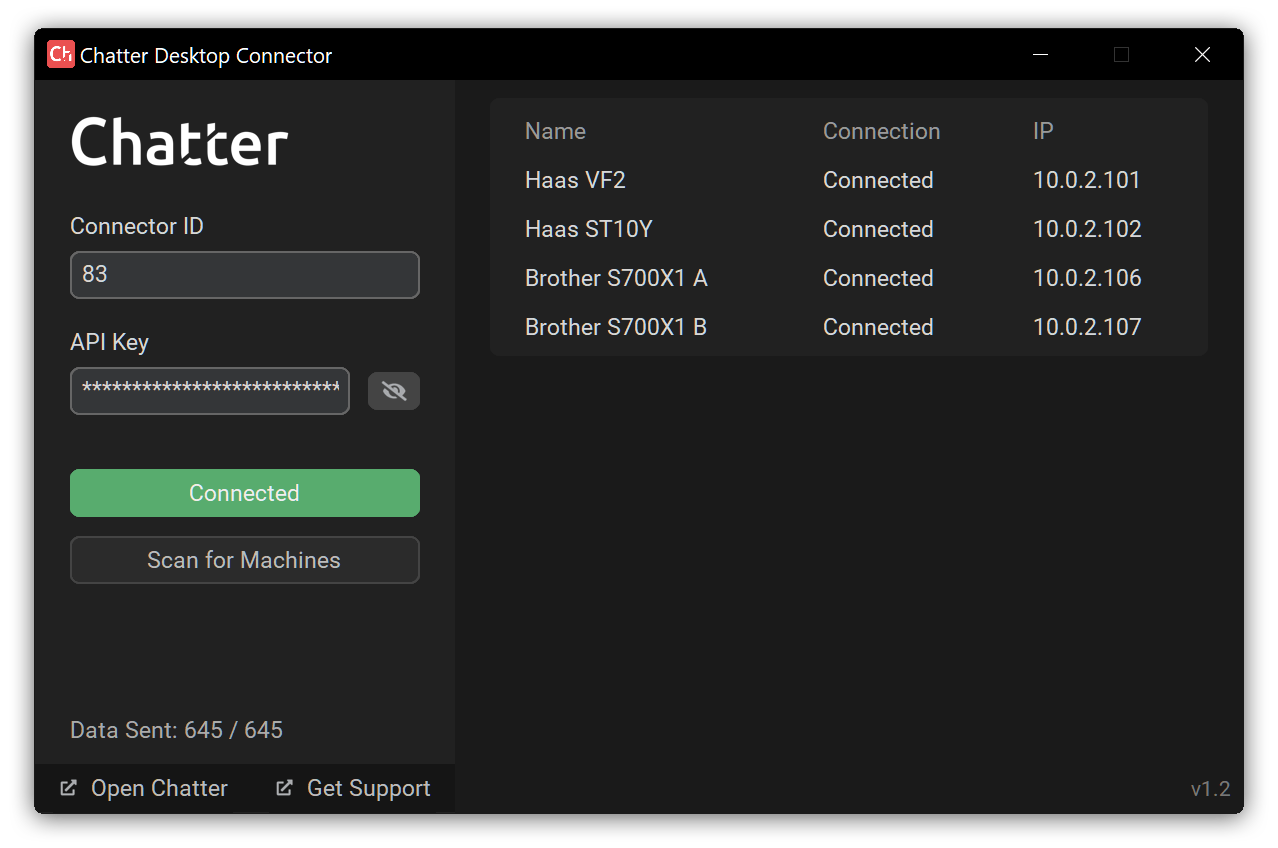Click the v1.2 version label
1278x848 pixels.
click(x=1210, y=789)
